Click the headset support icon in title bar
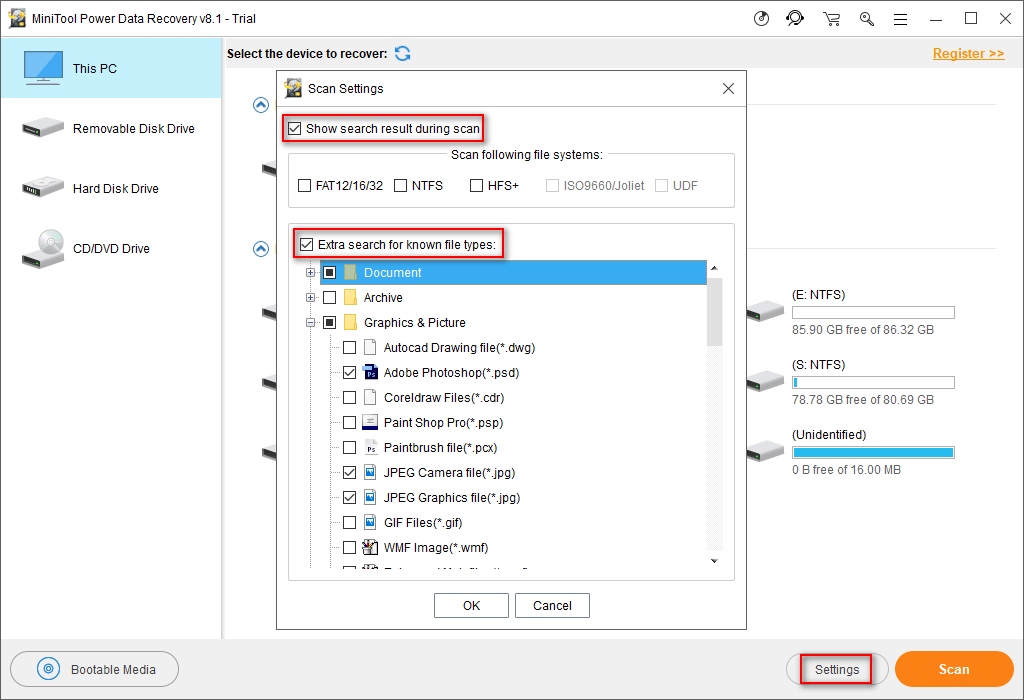 tap(795, 18)
